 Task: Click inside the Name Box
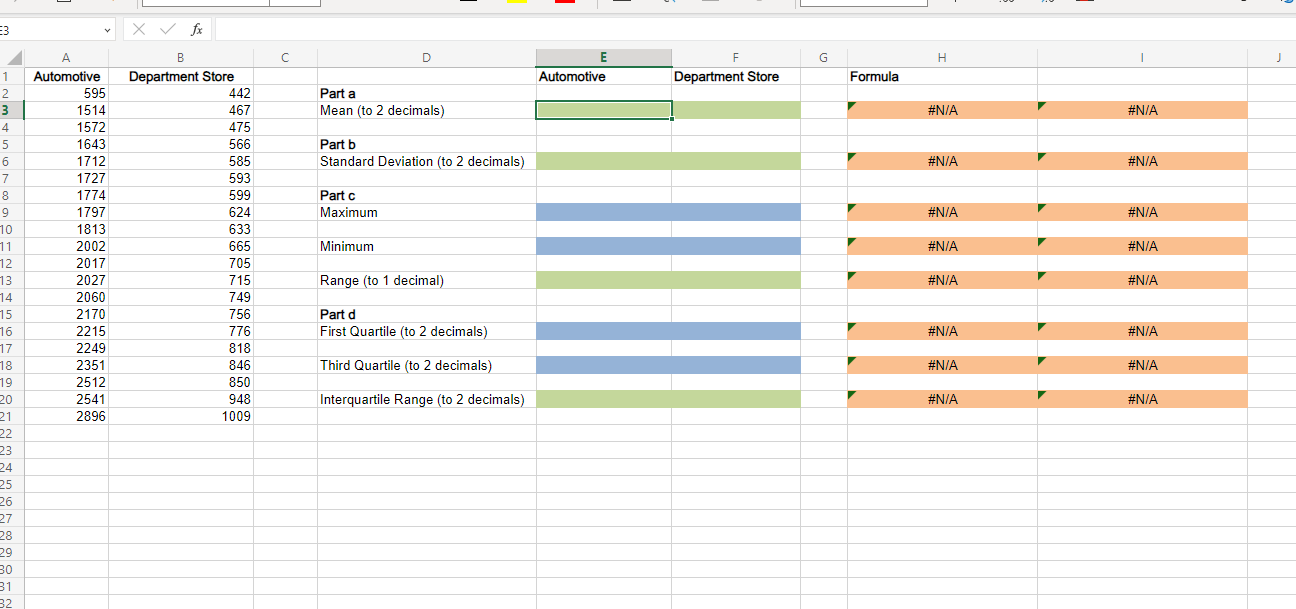tap(50, 28)
